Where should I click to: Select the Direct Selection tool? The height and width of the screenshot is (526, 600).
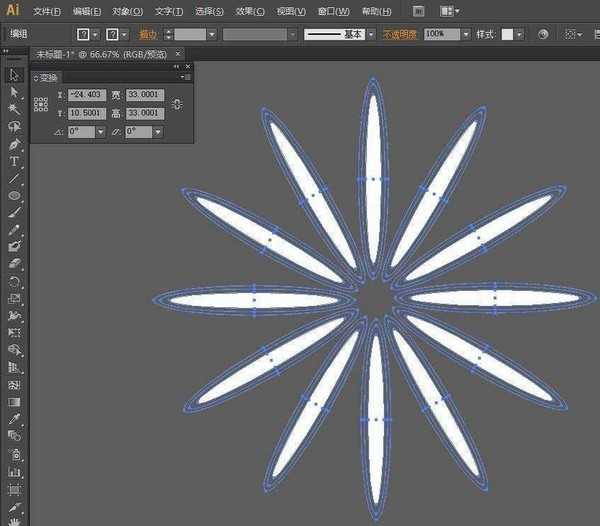(x=14, y=92)
